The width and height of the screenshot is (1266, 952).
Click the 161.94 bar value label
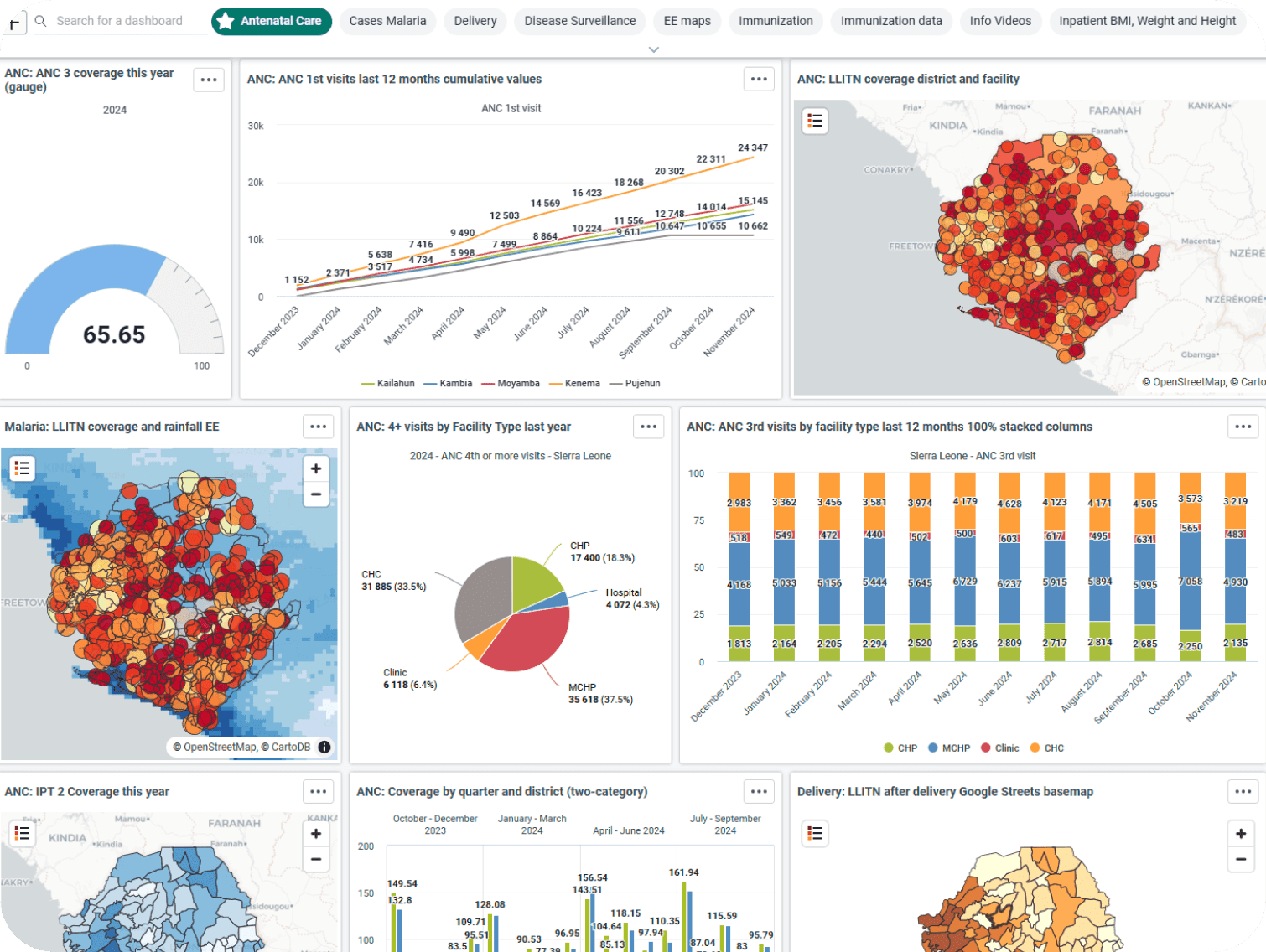point(683,872)
